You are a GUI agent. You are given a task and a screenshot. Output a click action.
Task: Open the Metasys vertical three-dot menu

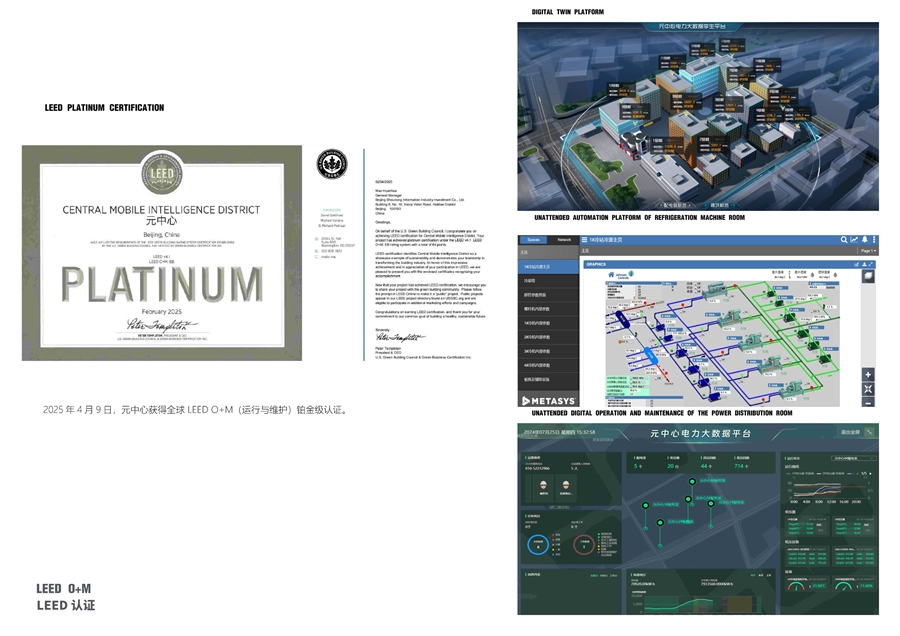pos(874,240)
